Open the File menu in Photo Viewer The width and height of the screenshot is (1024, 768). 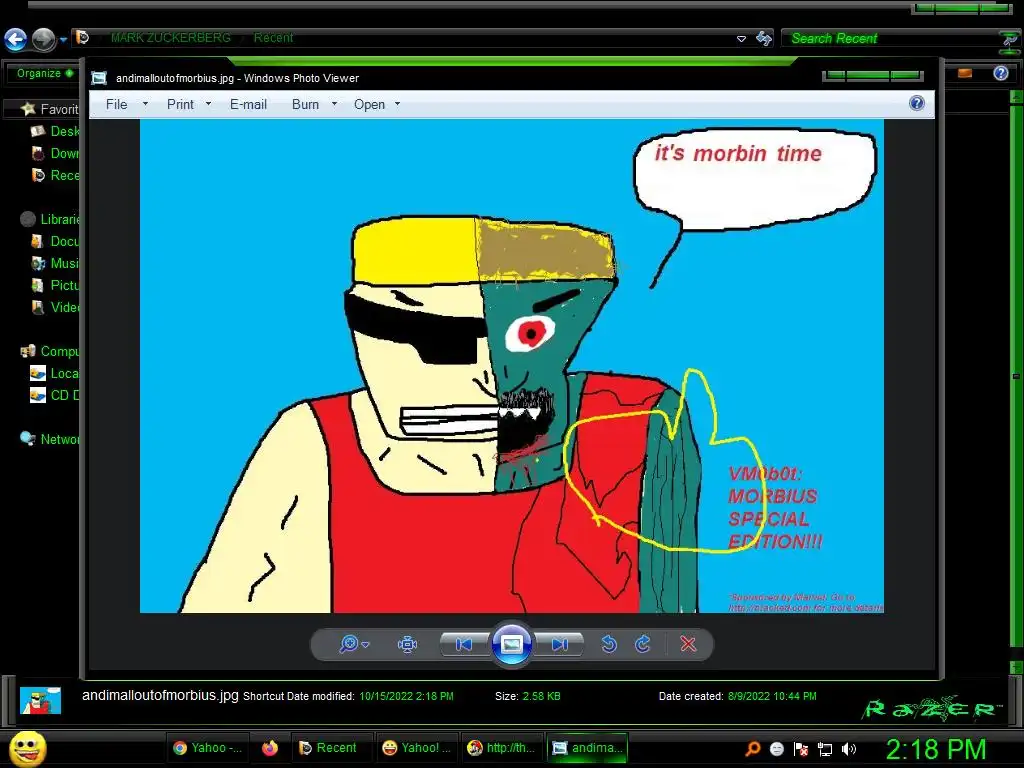(117, 104)
